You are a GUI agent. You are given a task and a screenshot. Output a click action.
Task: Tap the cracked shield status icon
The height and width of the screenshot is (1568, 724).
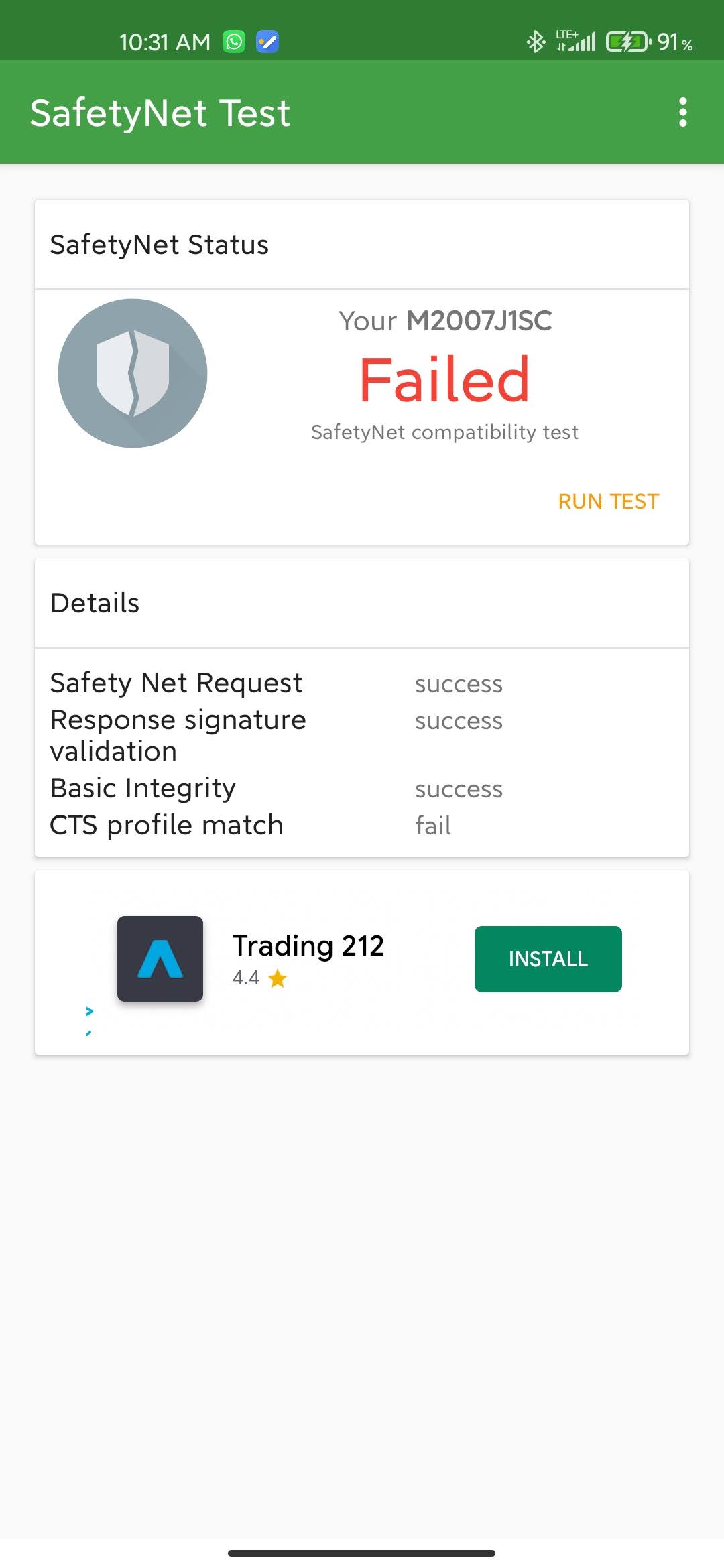click(x=133, y=373)
